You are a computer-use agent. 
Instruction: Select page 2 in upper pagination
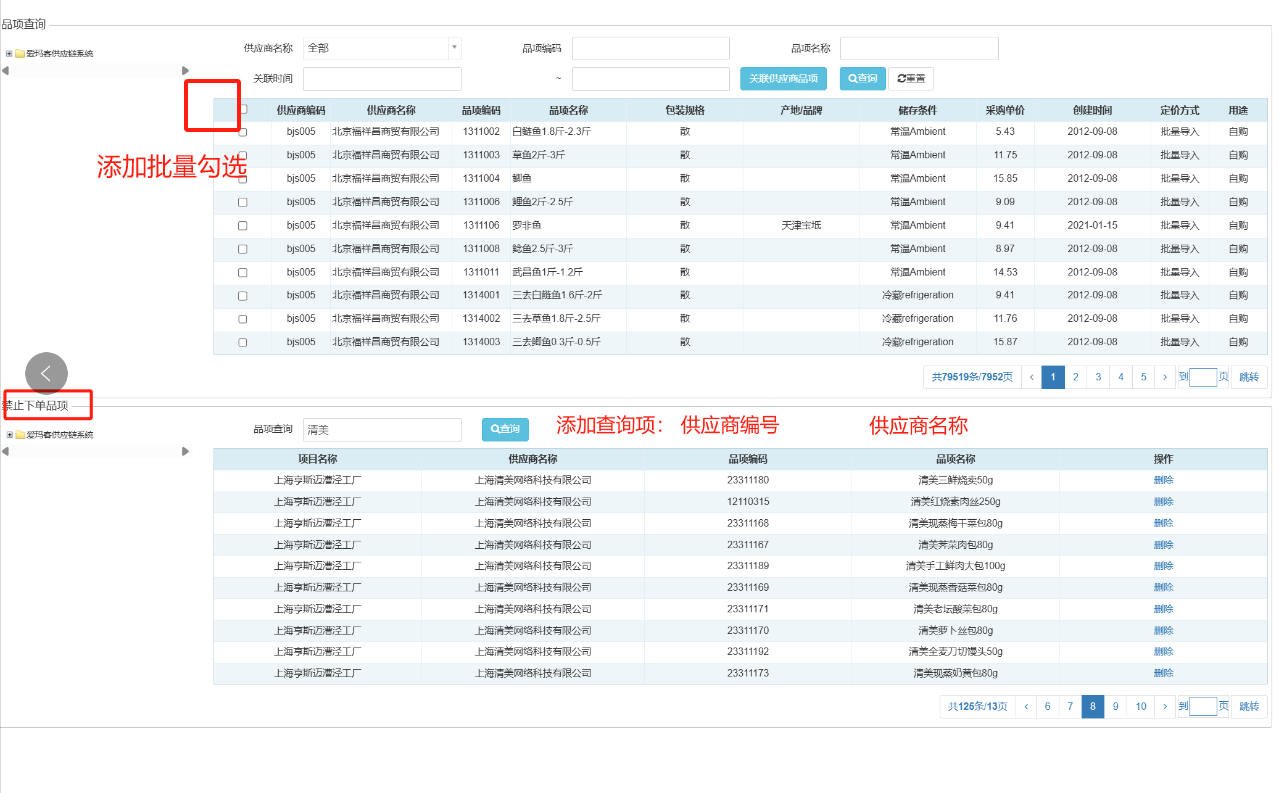pyautogui.click(x=1075, y=377)
